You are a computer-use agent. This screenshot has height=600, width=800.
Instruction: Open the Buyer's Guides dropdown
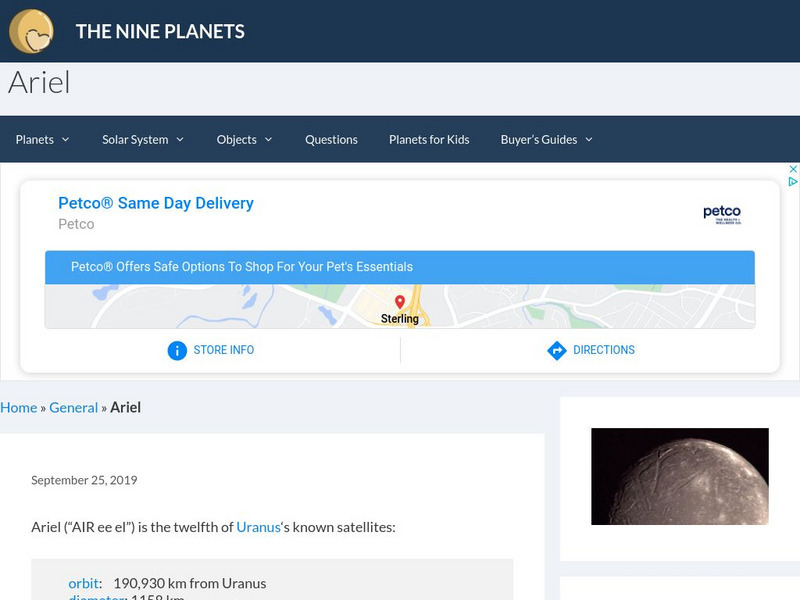pyautogui.click(x=547, y=140)
